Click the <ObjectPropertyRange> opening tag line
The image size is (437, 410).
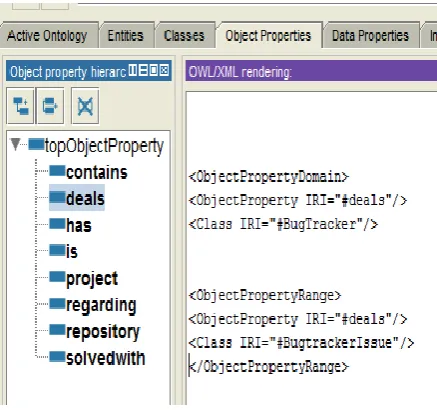[x=265, y=295]
